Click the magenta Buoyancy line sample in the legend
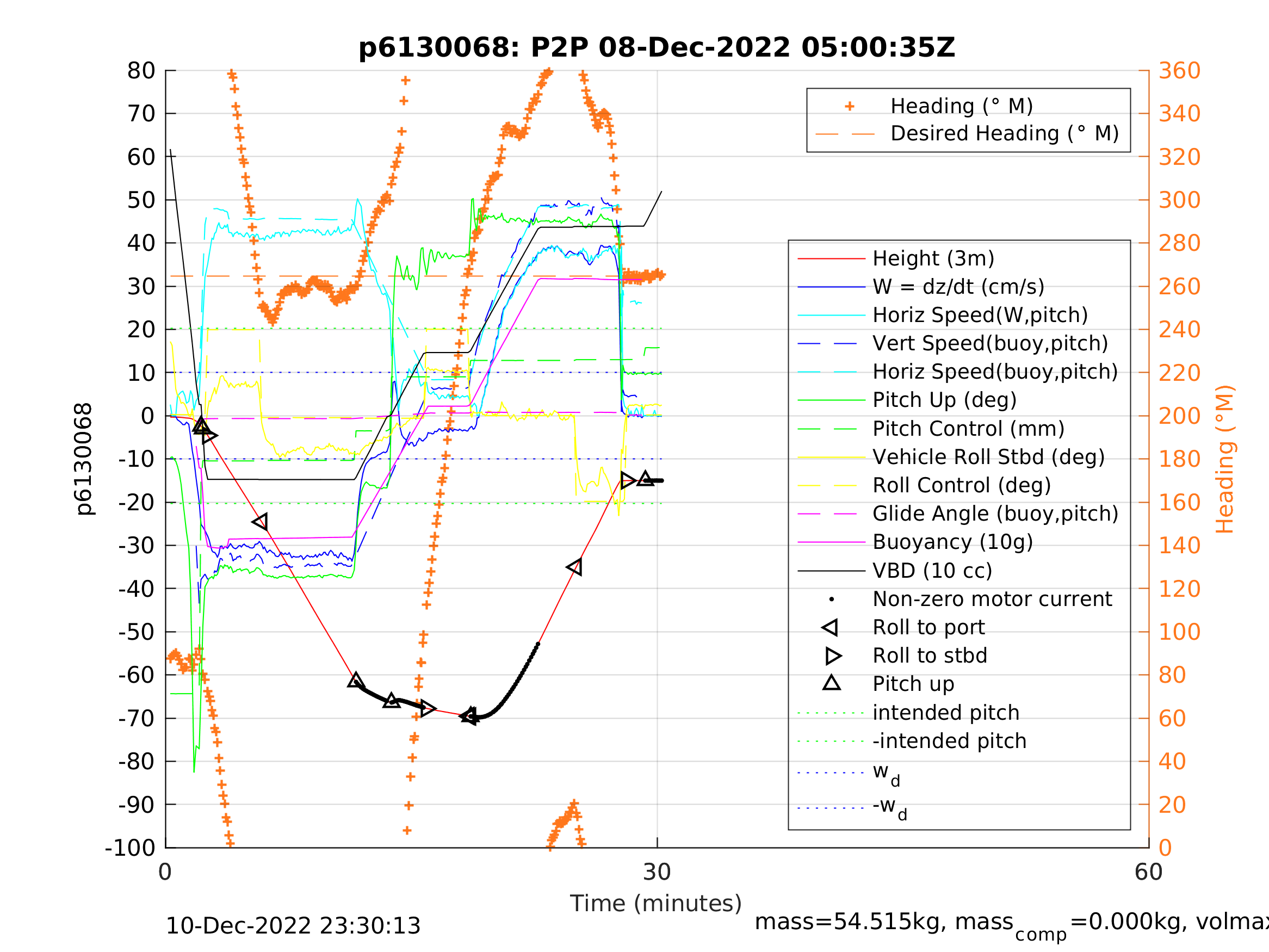The height and width of the screenshot is (952, 1269). pos(831,542)
